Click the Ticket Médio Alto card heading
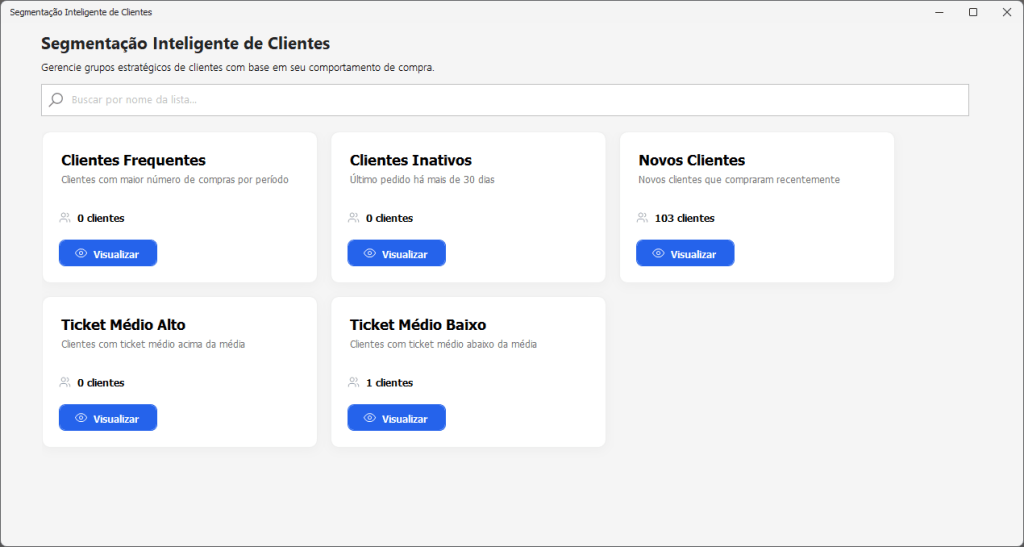 click(123, 324)
